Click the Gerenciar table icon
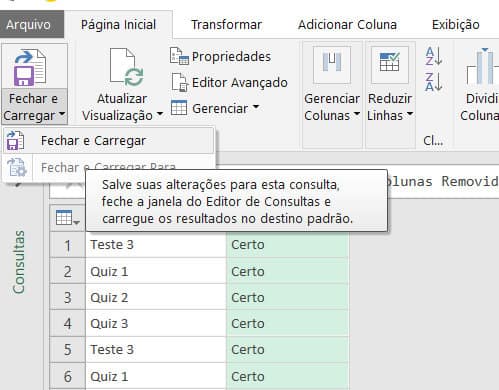The image size is (499, 390). (x=179, y=108)
